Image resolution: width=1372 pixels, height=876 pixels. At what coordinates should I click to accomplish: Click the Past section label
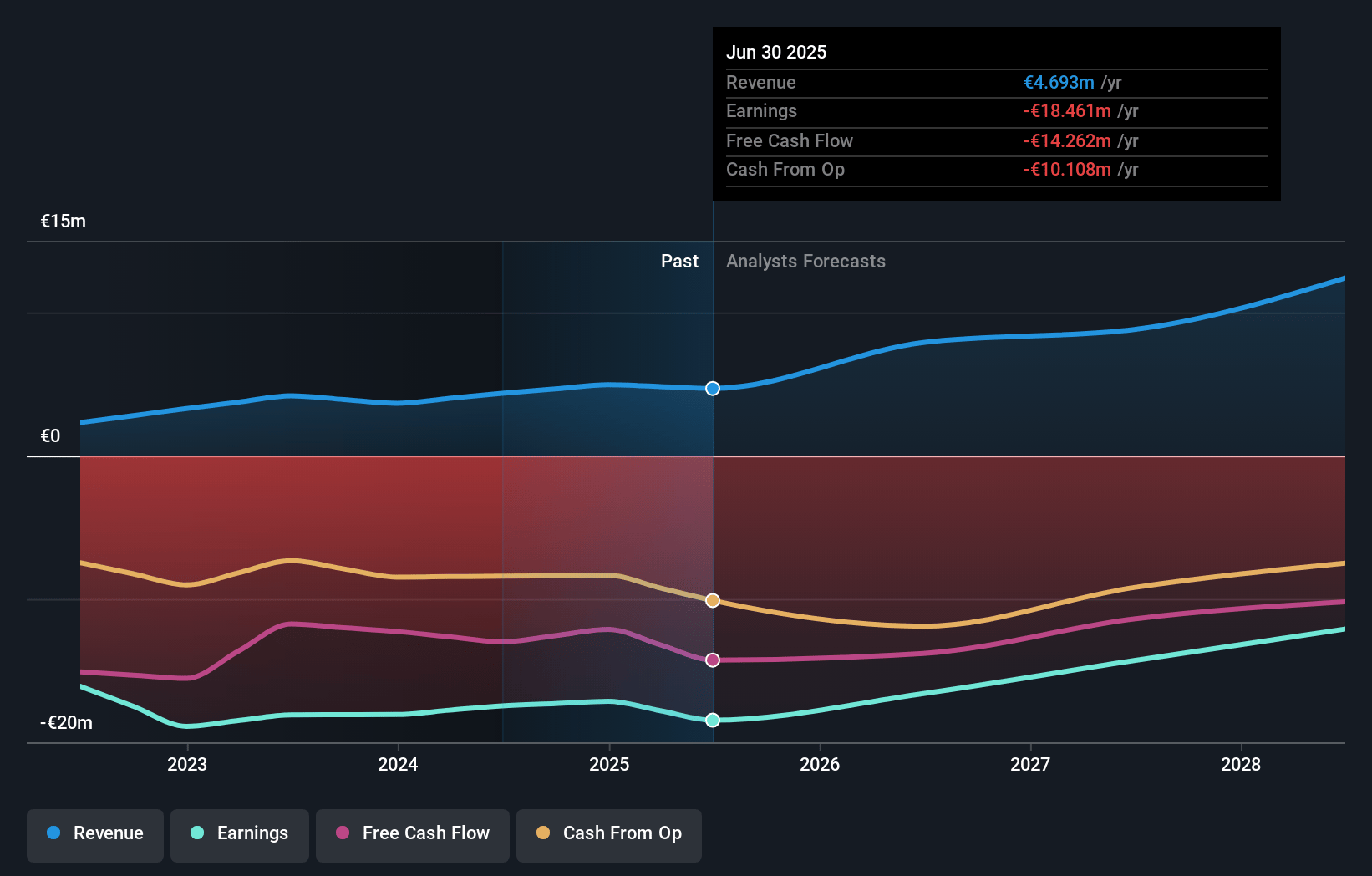point(679,262)
